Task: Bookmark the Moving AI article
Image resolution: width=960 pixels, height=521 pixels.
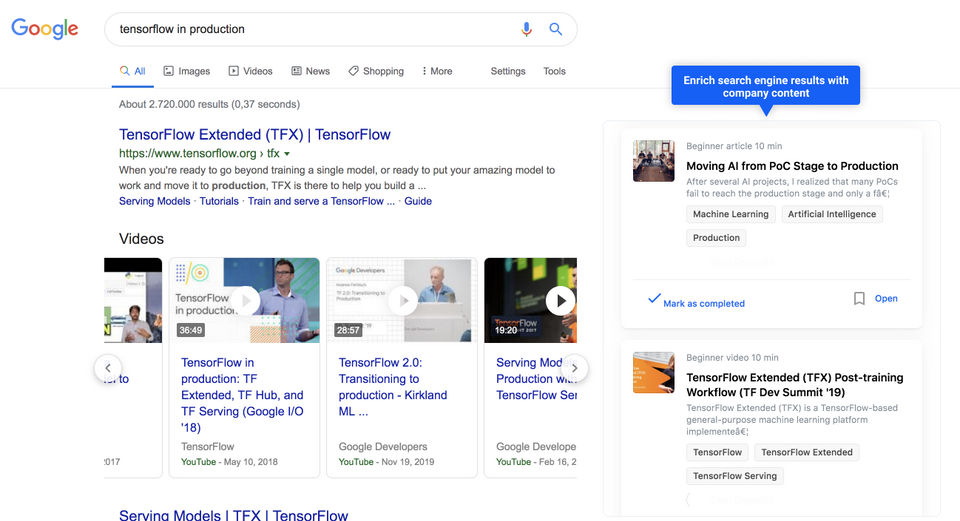Action: point(859,298)
